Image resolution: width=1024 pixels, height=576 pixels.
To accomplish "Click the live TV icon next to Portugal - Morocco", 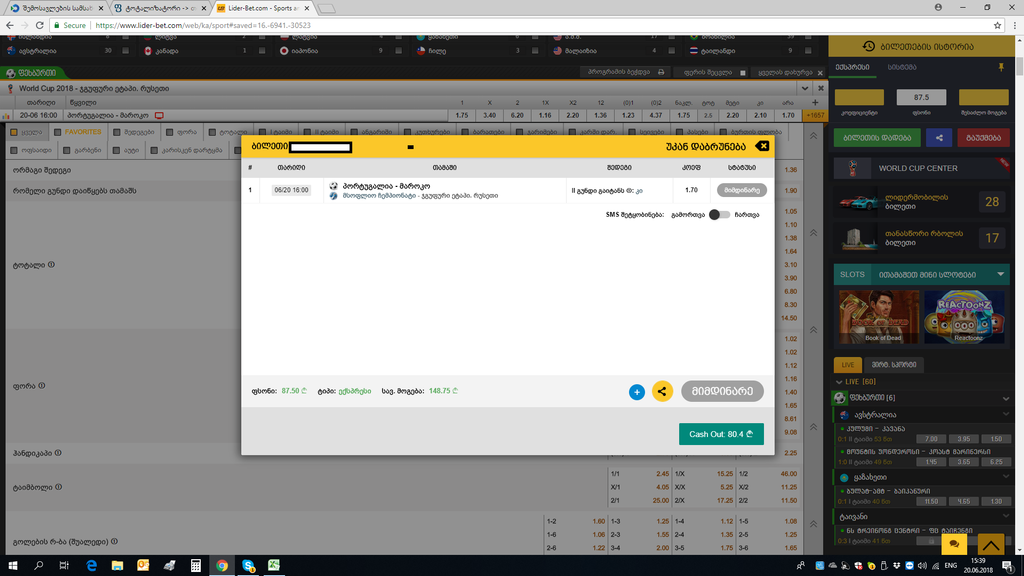I will point(159,116).
